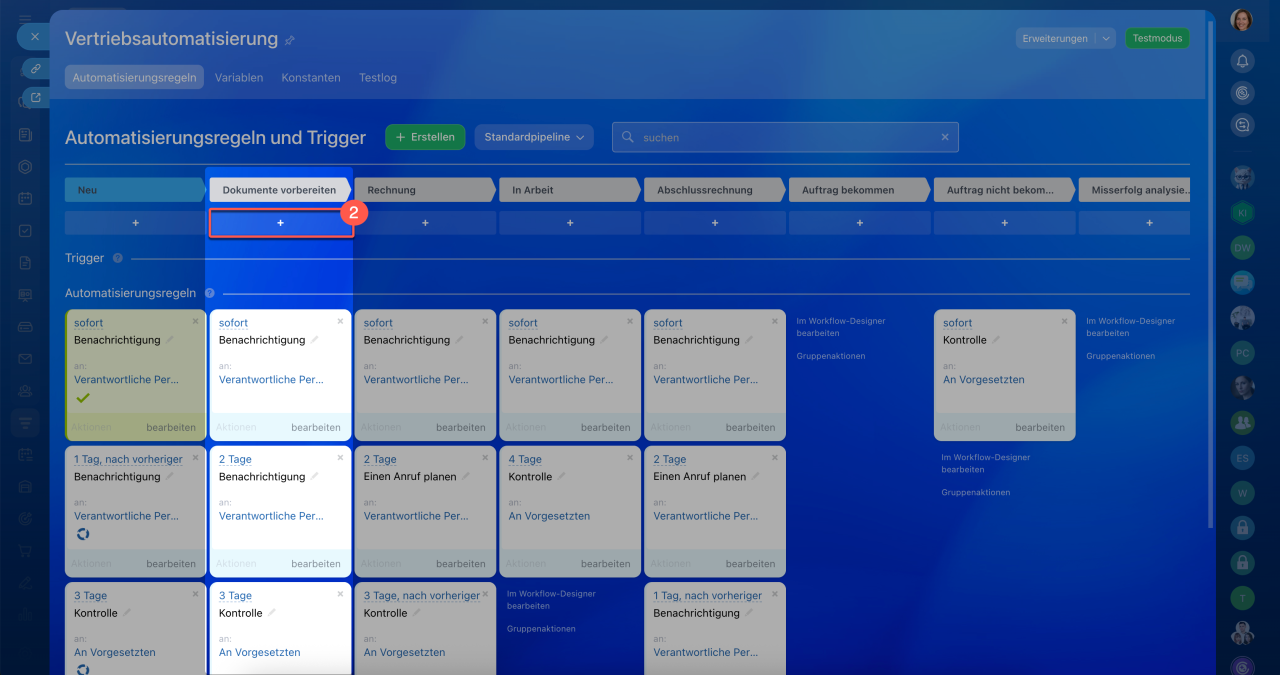The image size is (1280, 675).
Task: Select the Rechnung stage header
Action: coord(425,190)
